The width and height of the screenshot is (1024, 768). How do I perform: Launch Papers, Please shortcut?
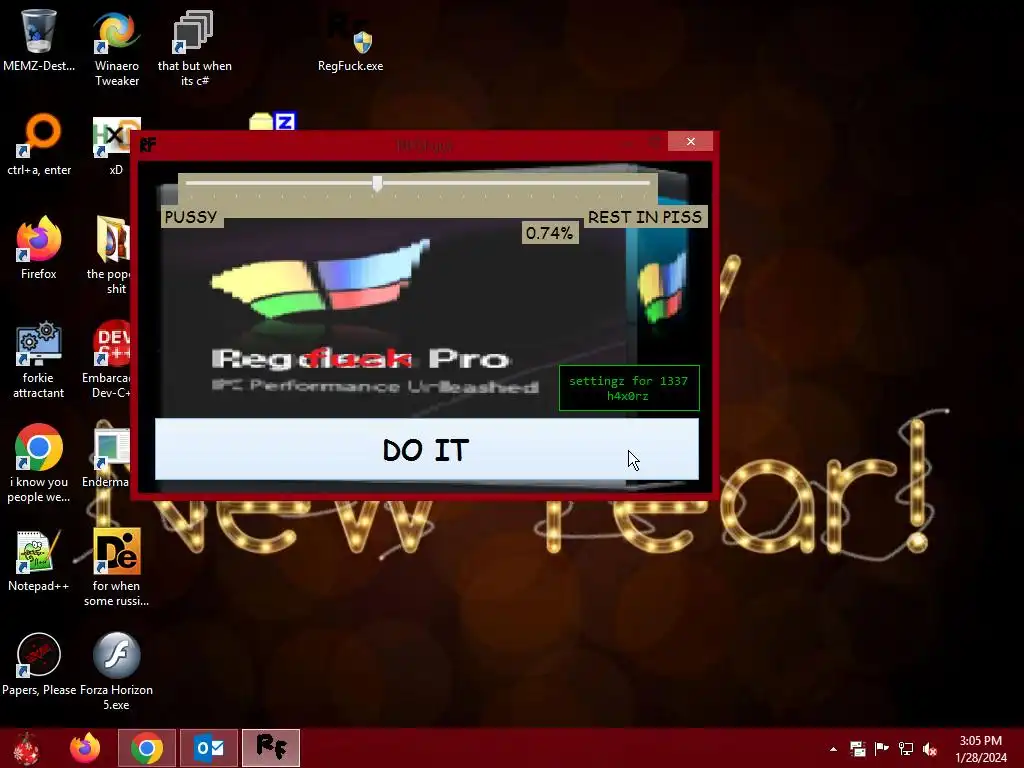tap(39, 664)
